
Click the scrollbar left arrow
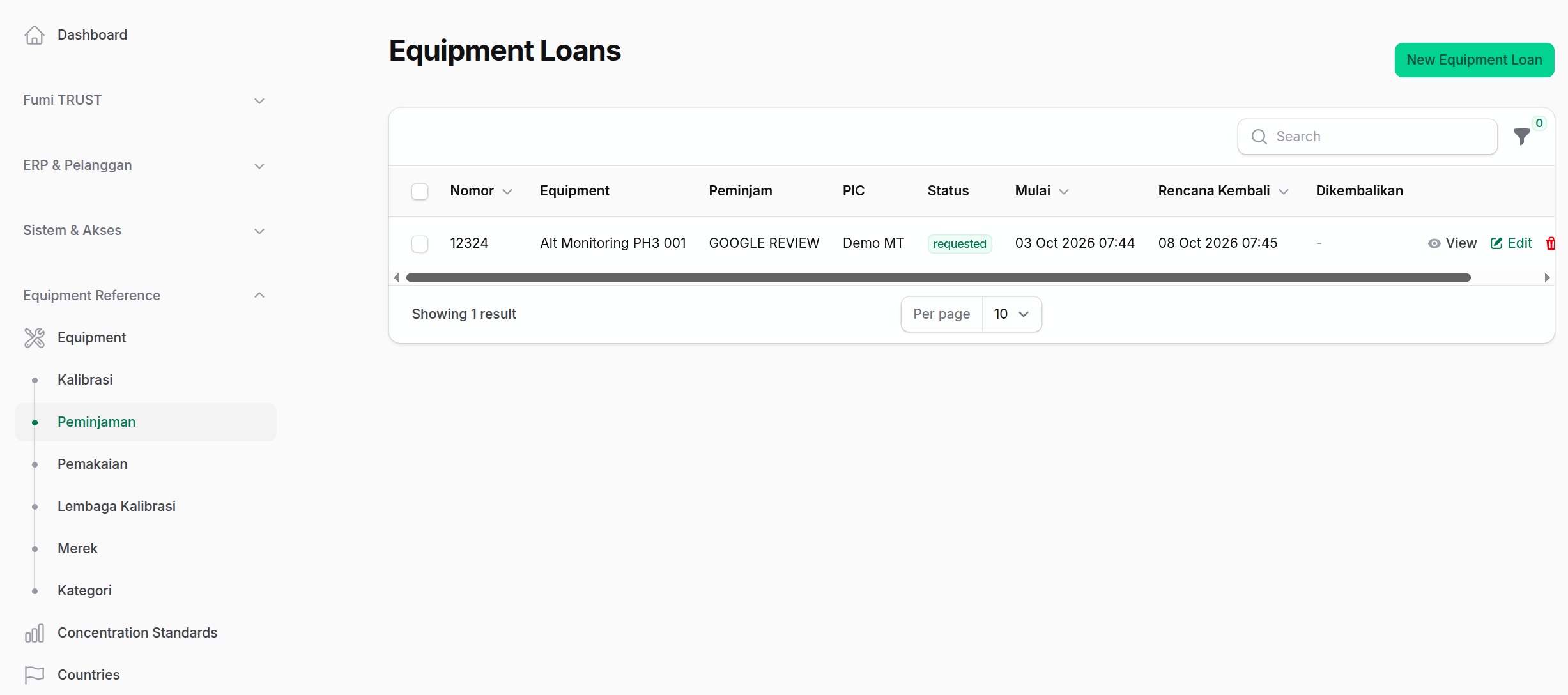(397, 277)
